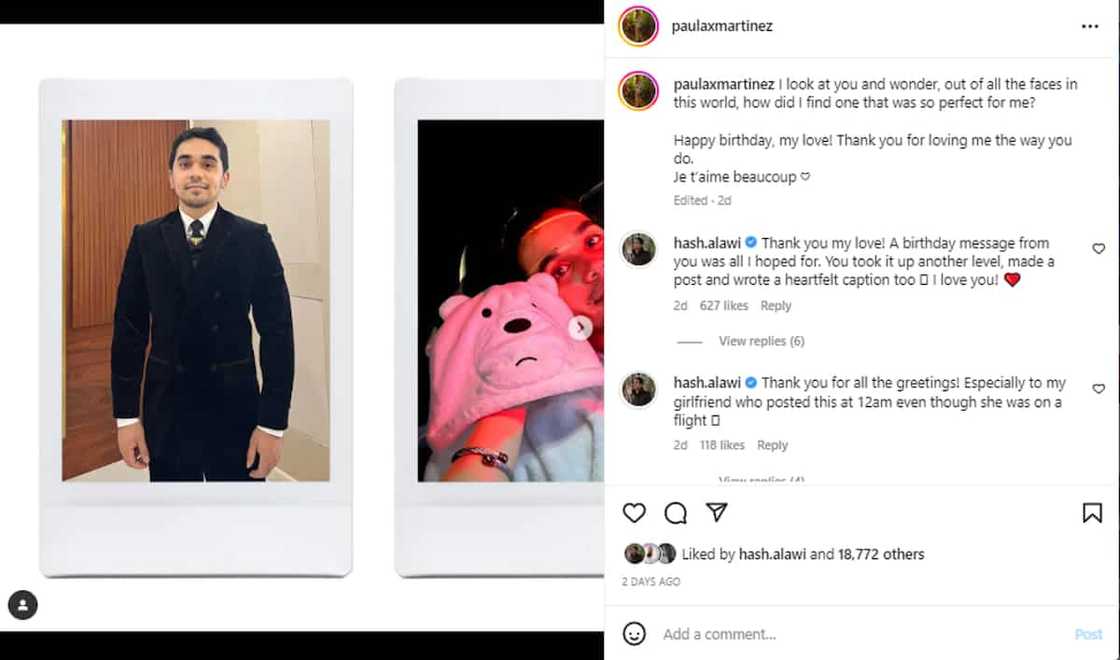
Task: Go to next photo in carousel
Action: [580, 327]
